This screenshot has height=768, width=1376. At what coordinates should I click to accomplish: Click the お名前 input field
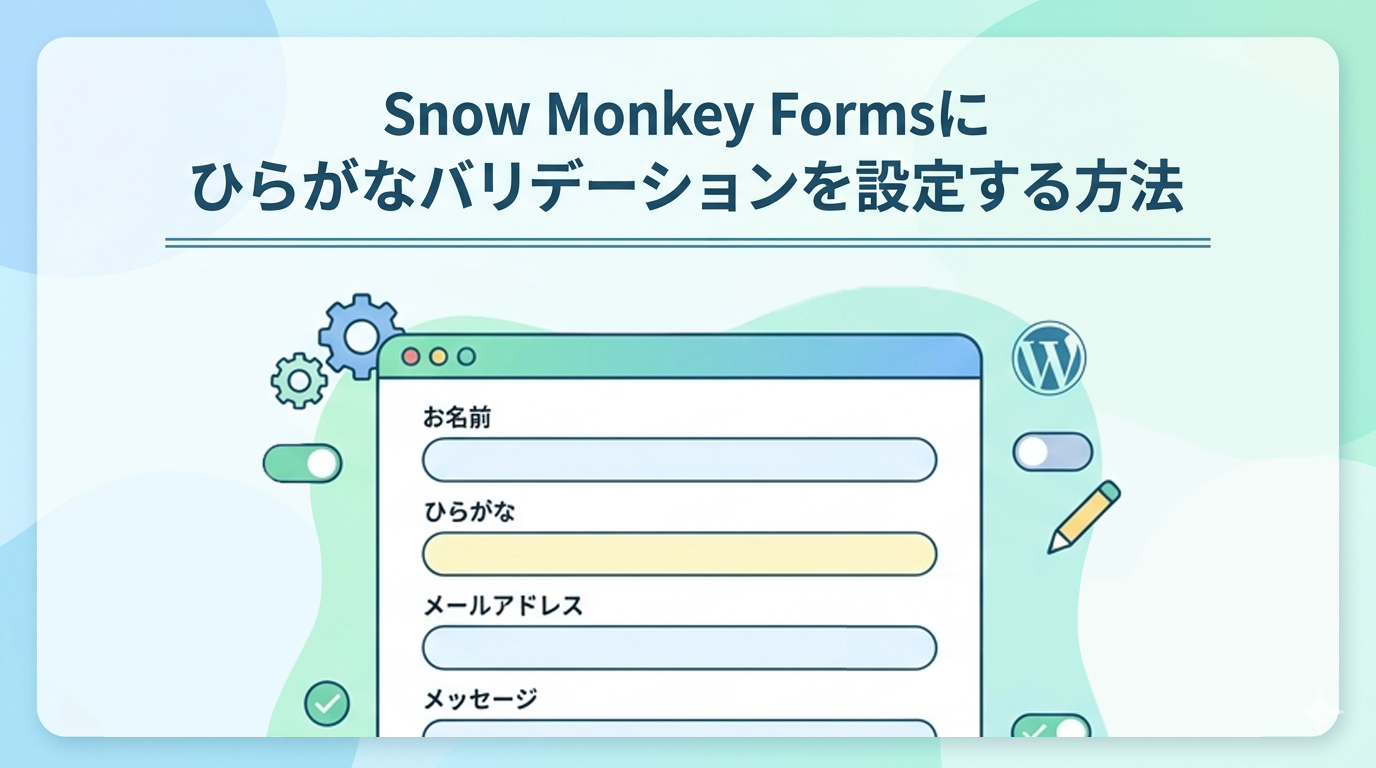pyautogui.click(x=679, y=460)
